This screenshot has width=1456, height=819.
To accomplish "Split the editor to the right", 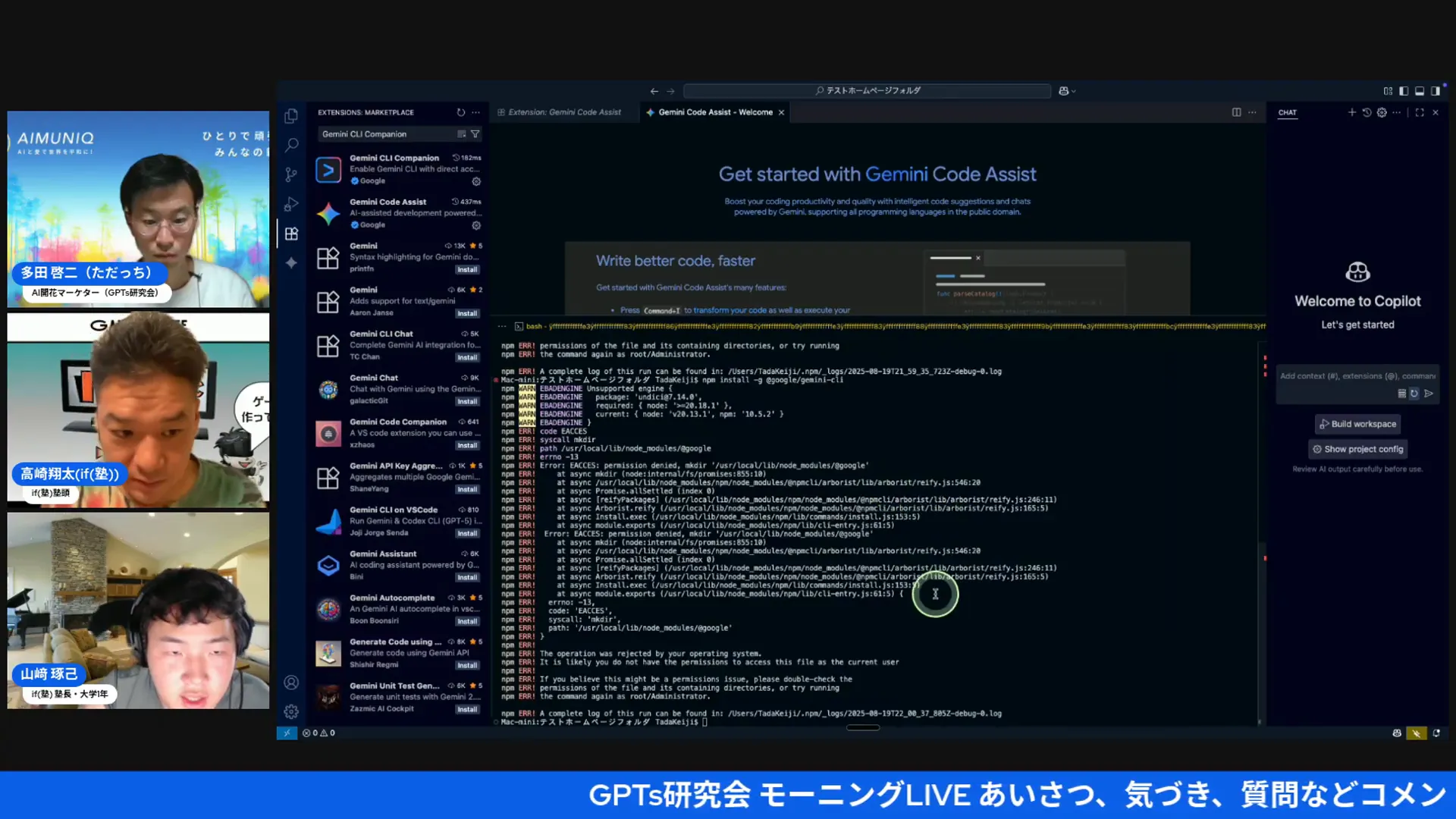I will [1237, 112].
